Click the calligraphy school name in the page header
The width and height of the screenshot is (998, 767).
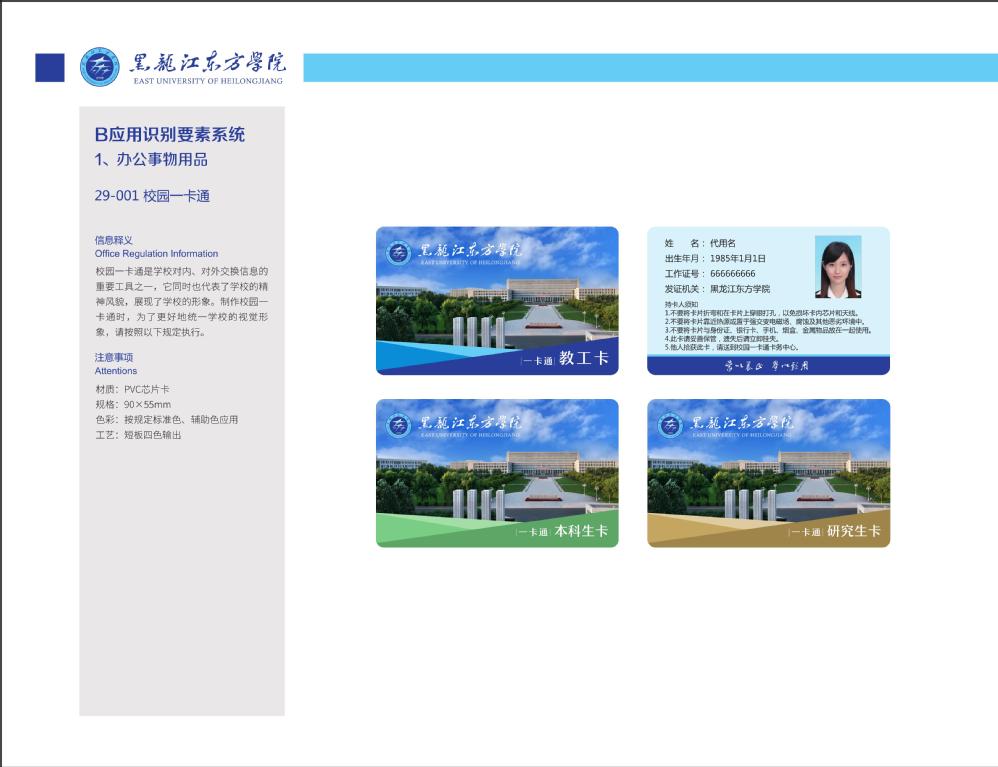point(208,62)
